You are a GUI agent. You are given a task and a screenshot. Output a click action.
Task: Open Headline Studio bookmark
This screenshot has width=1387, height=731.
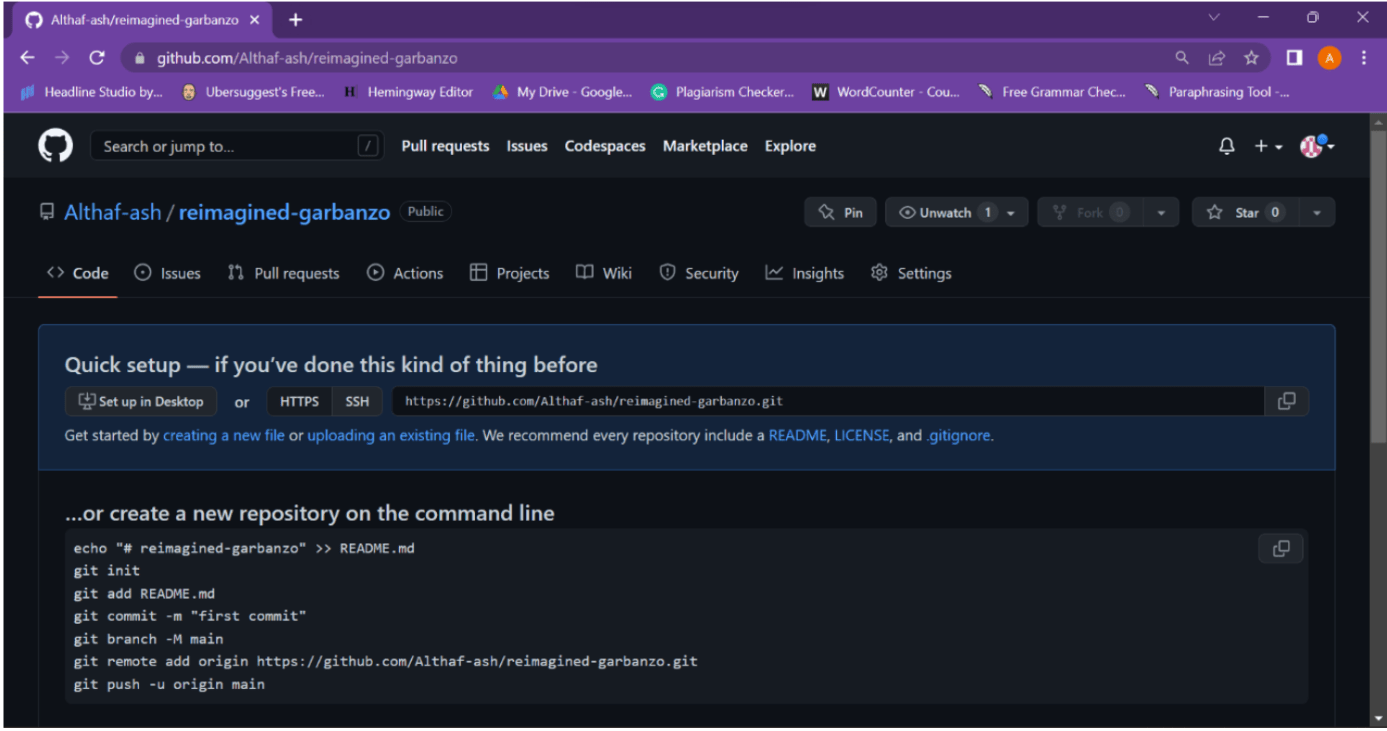click(91, 92)
